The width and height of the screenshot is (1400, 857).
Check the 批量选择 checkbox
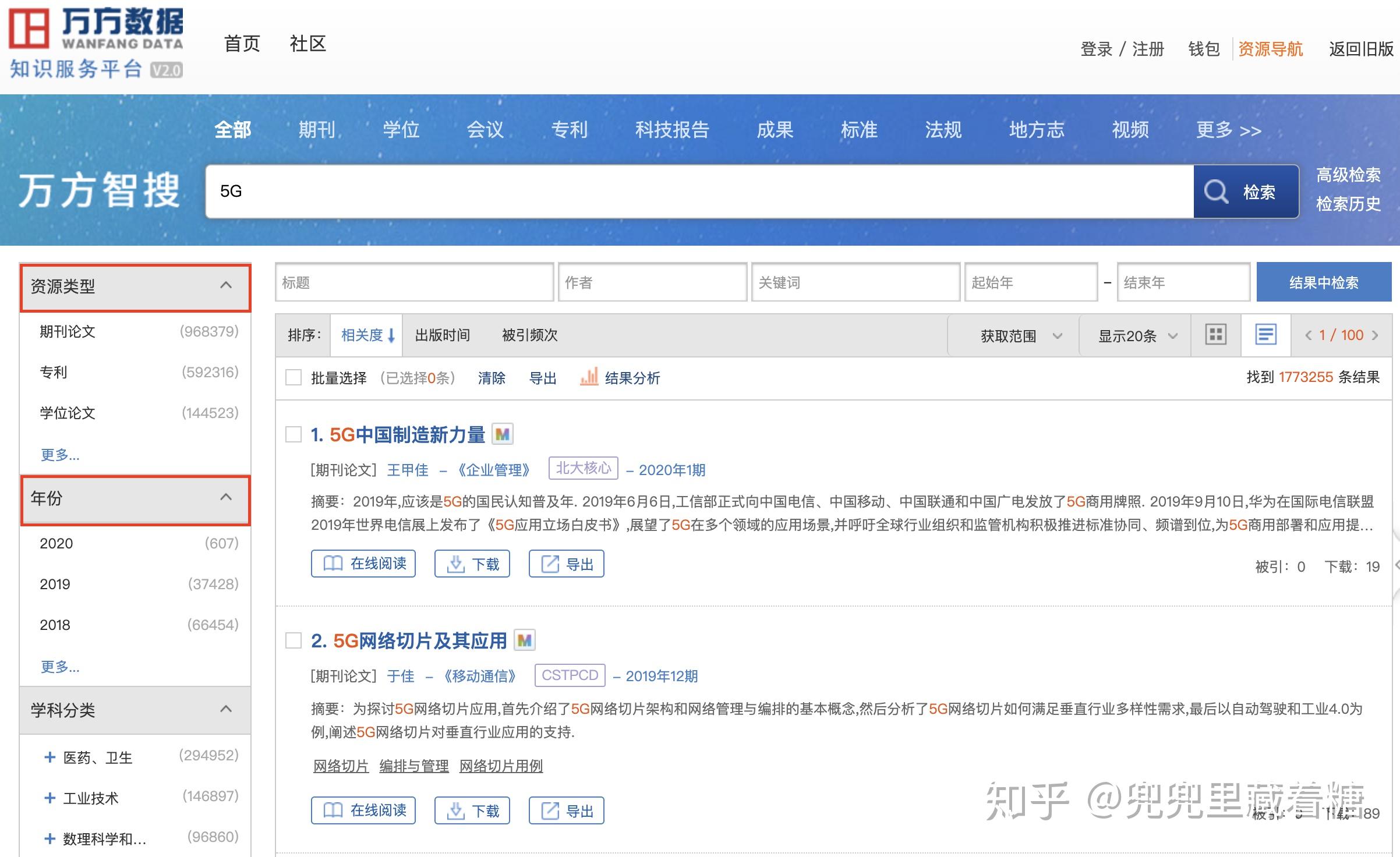click(294, 378)
